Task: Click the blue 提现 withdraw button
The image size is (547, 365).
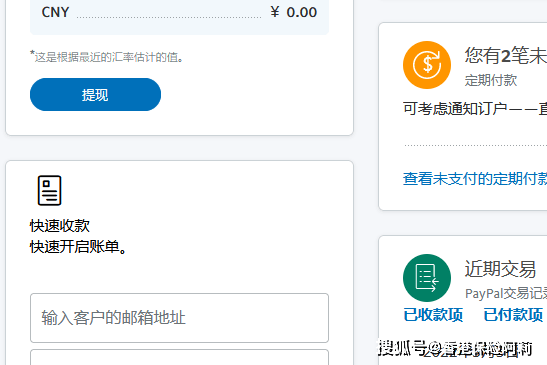Action: click(95, 95)
